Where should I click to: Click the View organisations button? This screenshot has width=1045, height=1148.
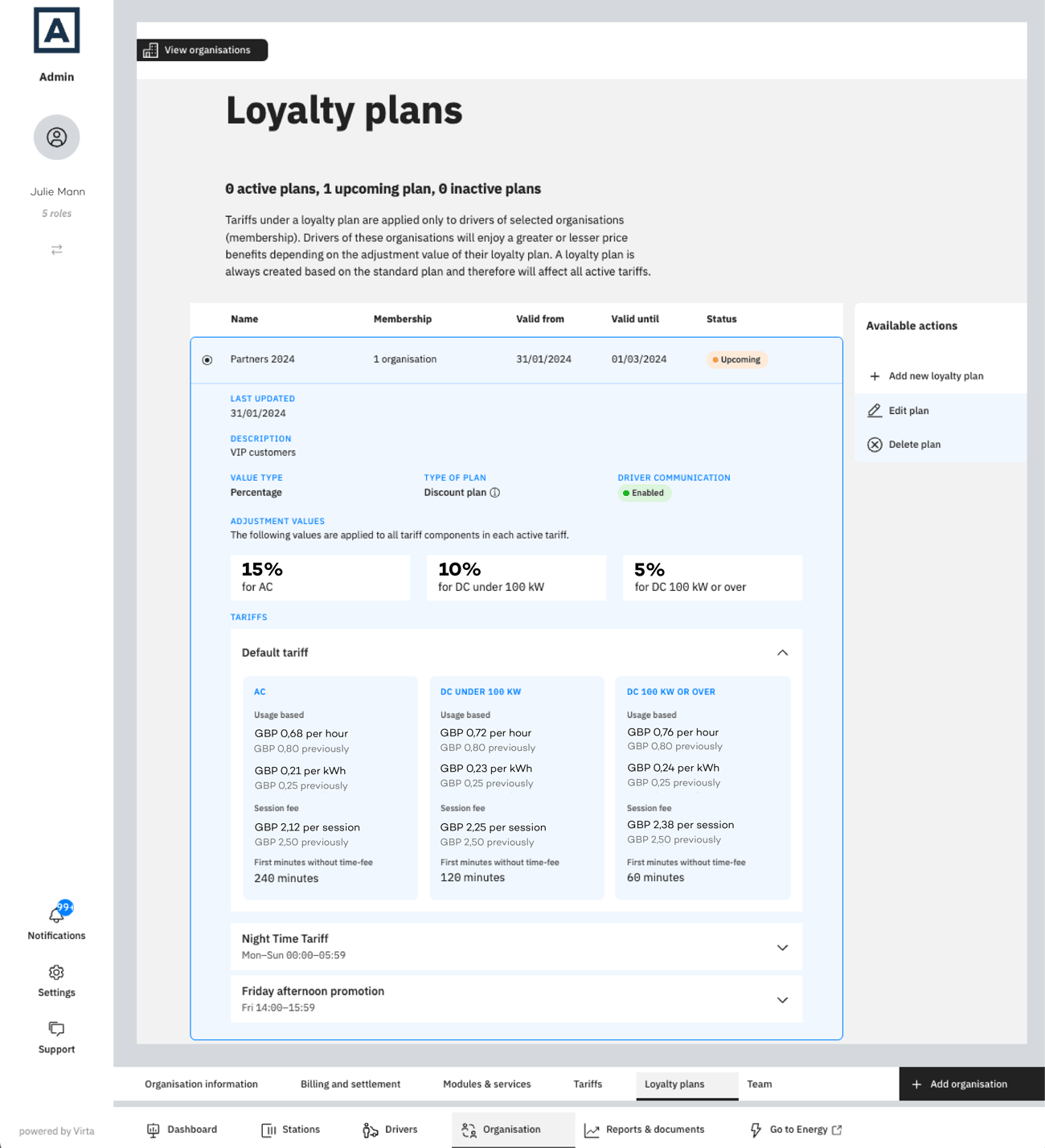[x=202, y=50]
